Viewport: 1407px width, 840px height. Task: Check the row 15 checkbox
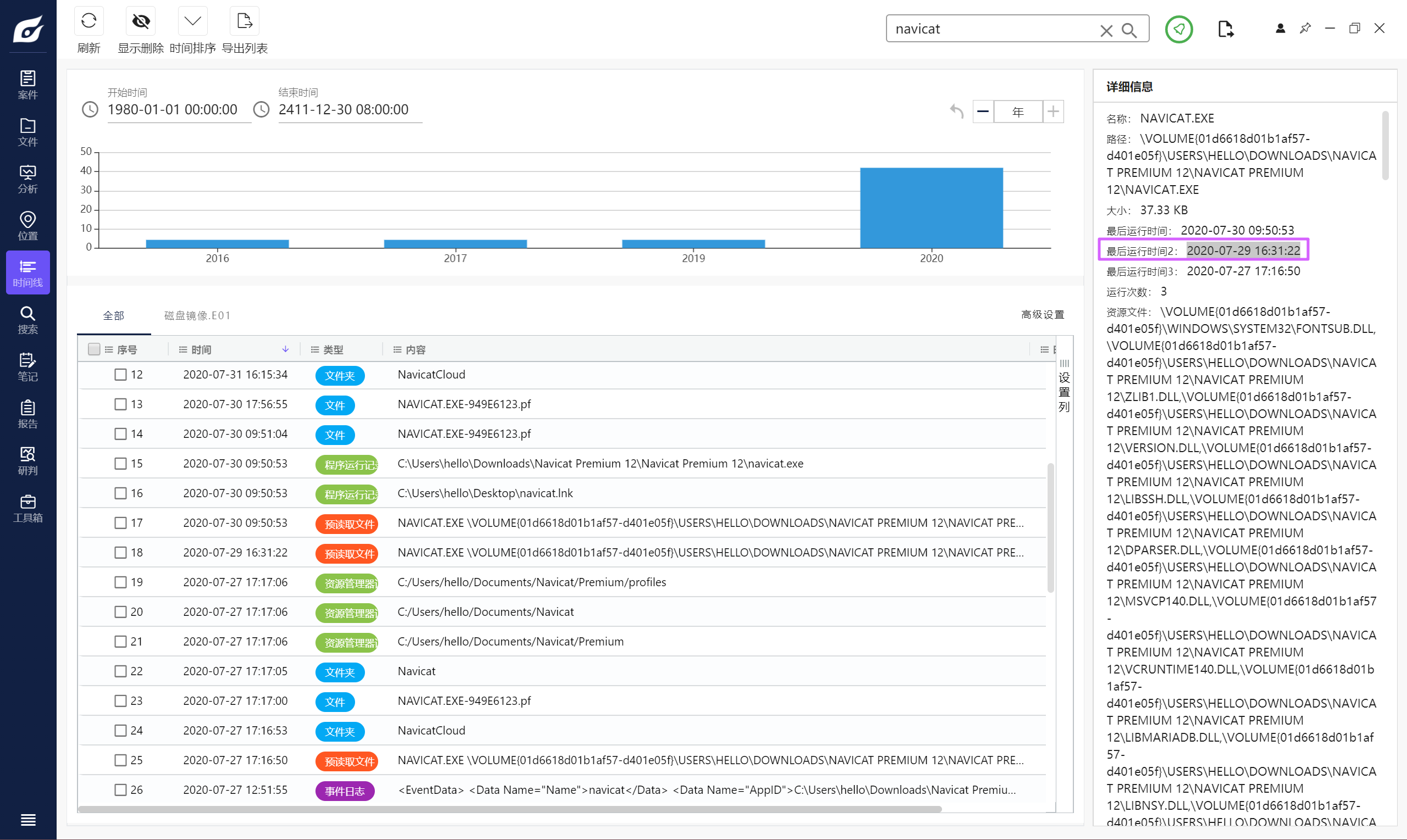[x=120, y=463]
